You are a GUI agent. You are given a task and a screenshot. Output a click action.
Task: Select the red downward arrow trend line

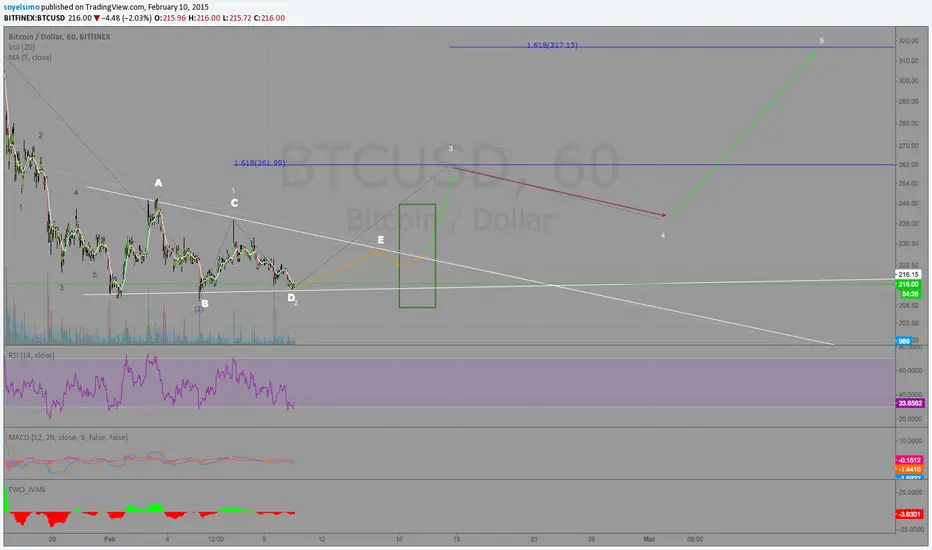[559, 191]
